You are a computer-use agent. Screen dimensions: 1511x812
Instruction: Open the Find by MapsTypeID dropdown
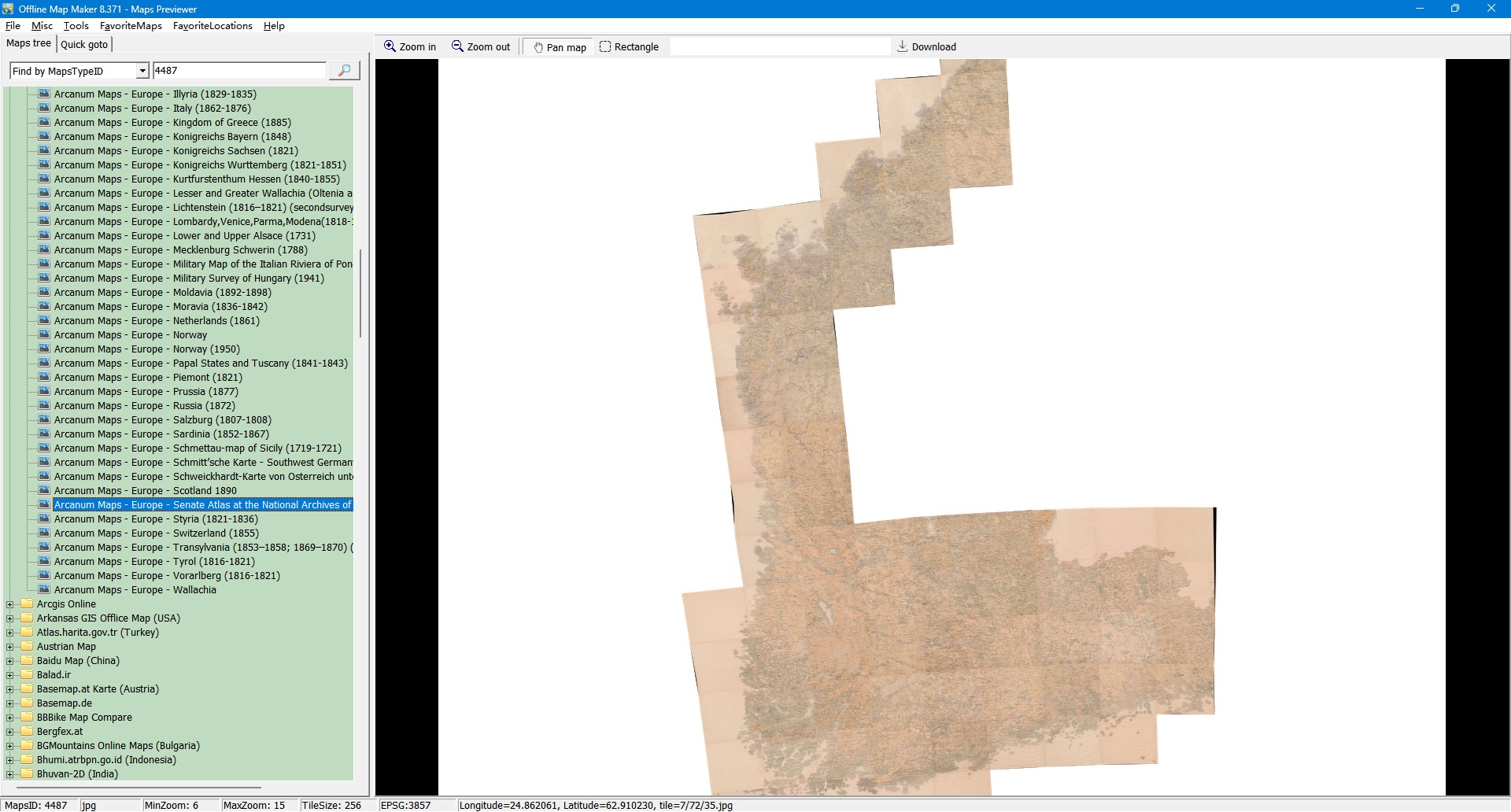142,71
